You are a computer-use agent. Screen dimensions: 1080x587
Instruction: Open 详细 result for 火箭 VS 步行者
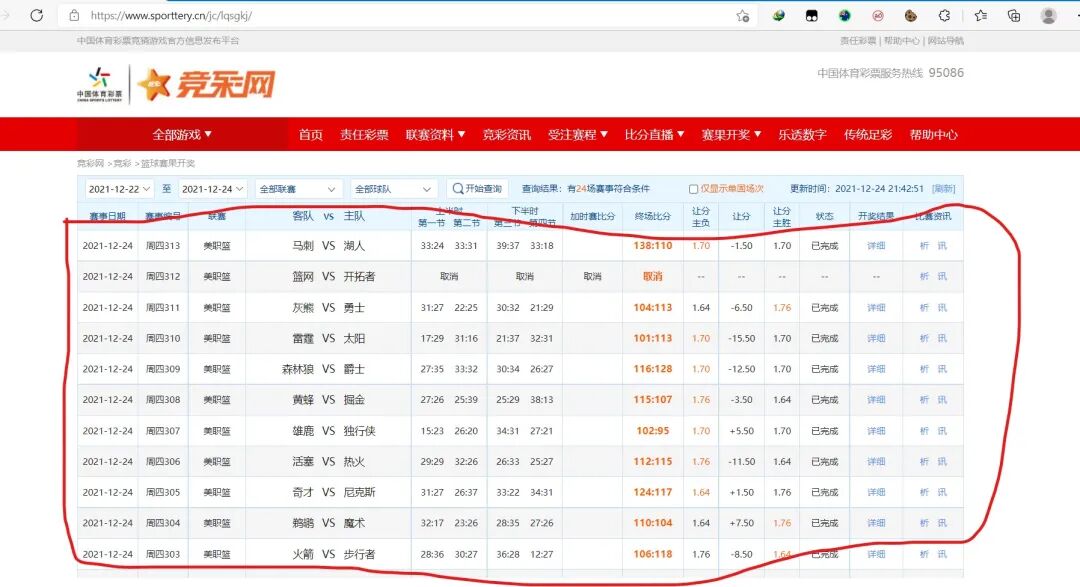[876, 554]
